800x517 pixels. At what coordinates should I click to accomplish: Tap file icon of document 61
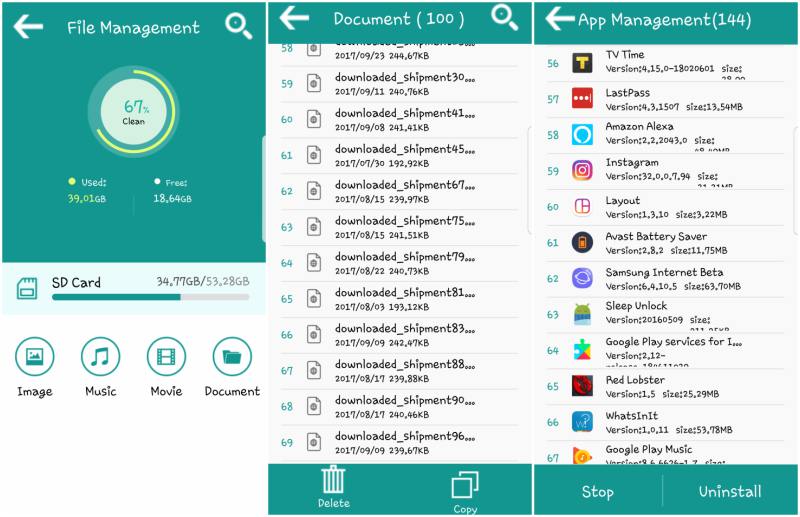coord(314,155)
